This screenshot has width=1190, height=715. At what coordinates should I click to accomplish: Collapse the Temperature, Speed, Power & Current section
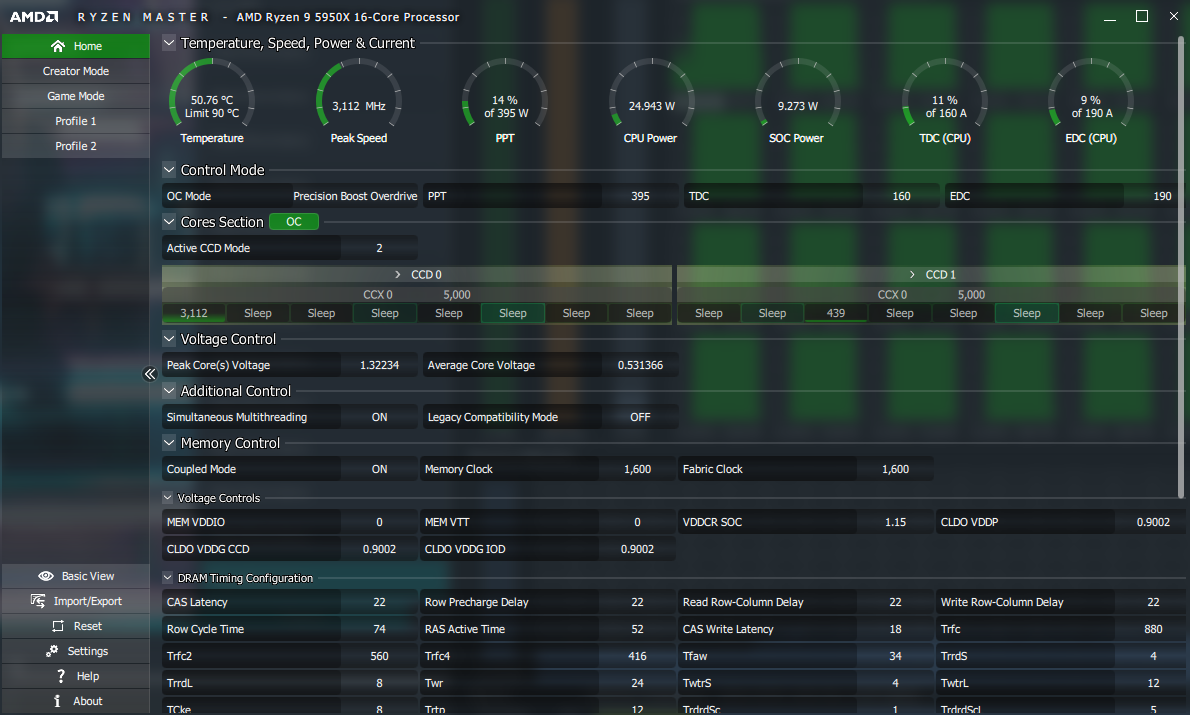[x=169, y=43]
